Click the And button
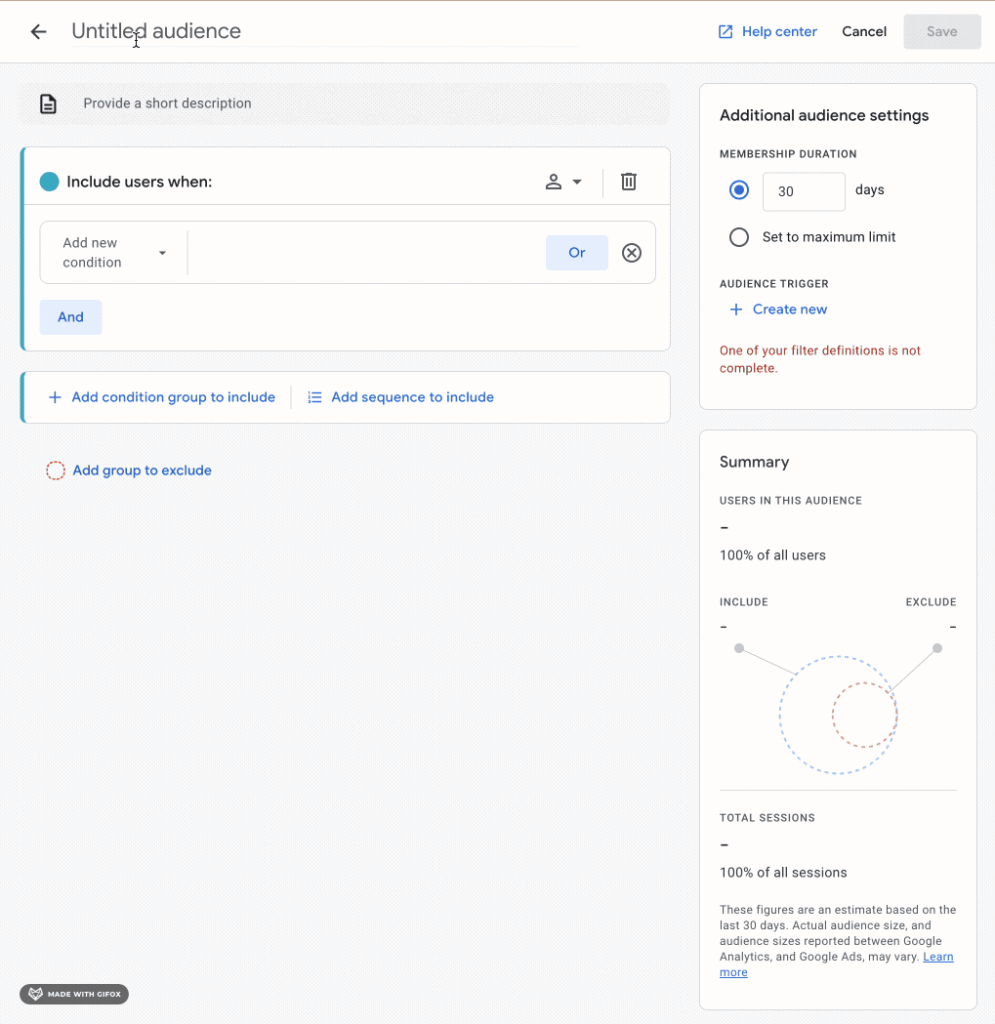Viewport: 995px width, 1024px height. tap(70, 317)
